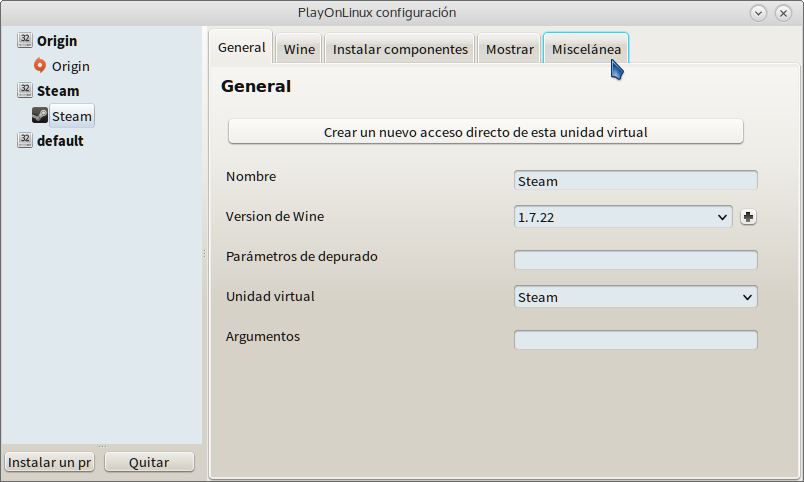Viewport: 804px width, 482px height.
Task: Select the Origin shortcut entry
Action: (71, 66)
